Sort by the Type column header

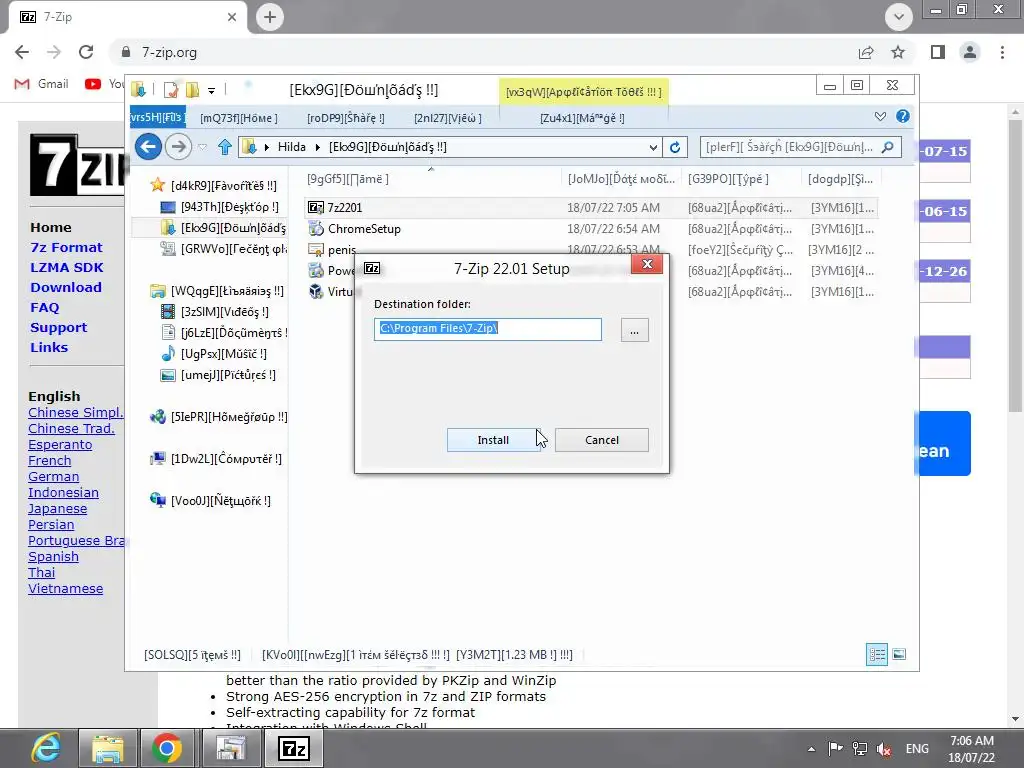[741, 178]
